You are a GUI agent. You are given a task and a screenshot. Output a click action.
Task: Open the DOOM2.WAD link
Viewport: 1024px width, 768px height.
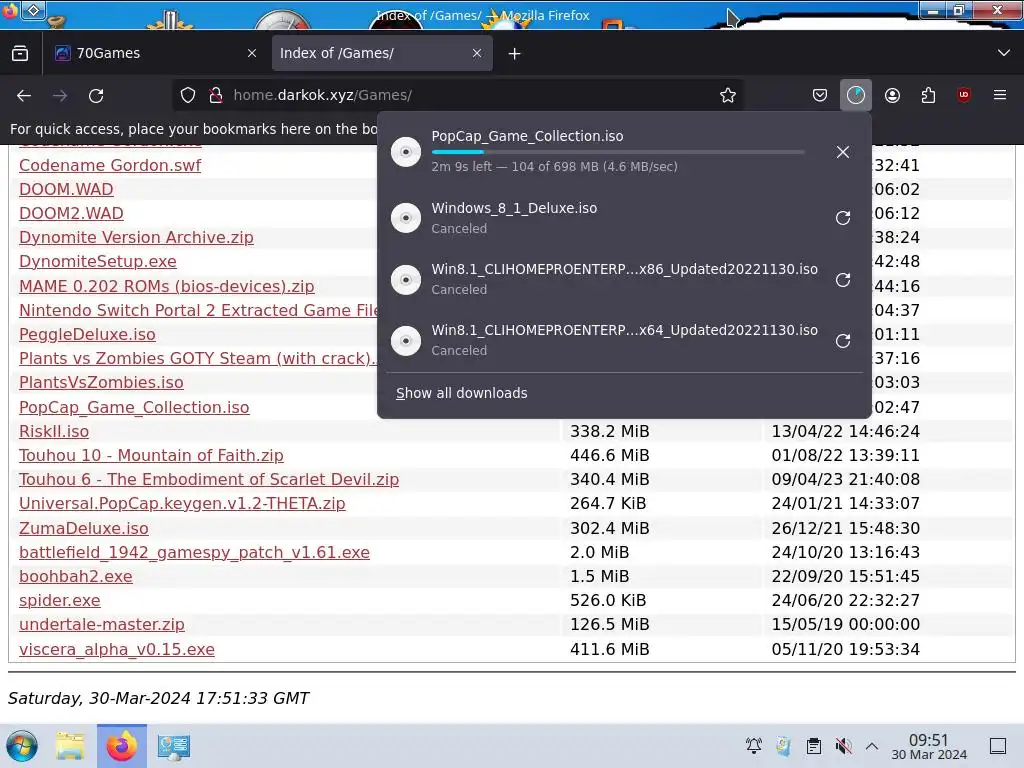point(71,214)
